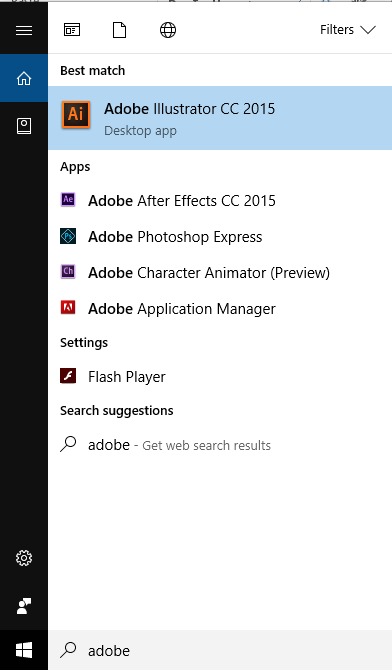
Task: Click the 'Desktop app' subtitle text
Action: [140, 131]
